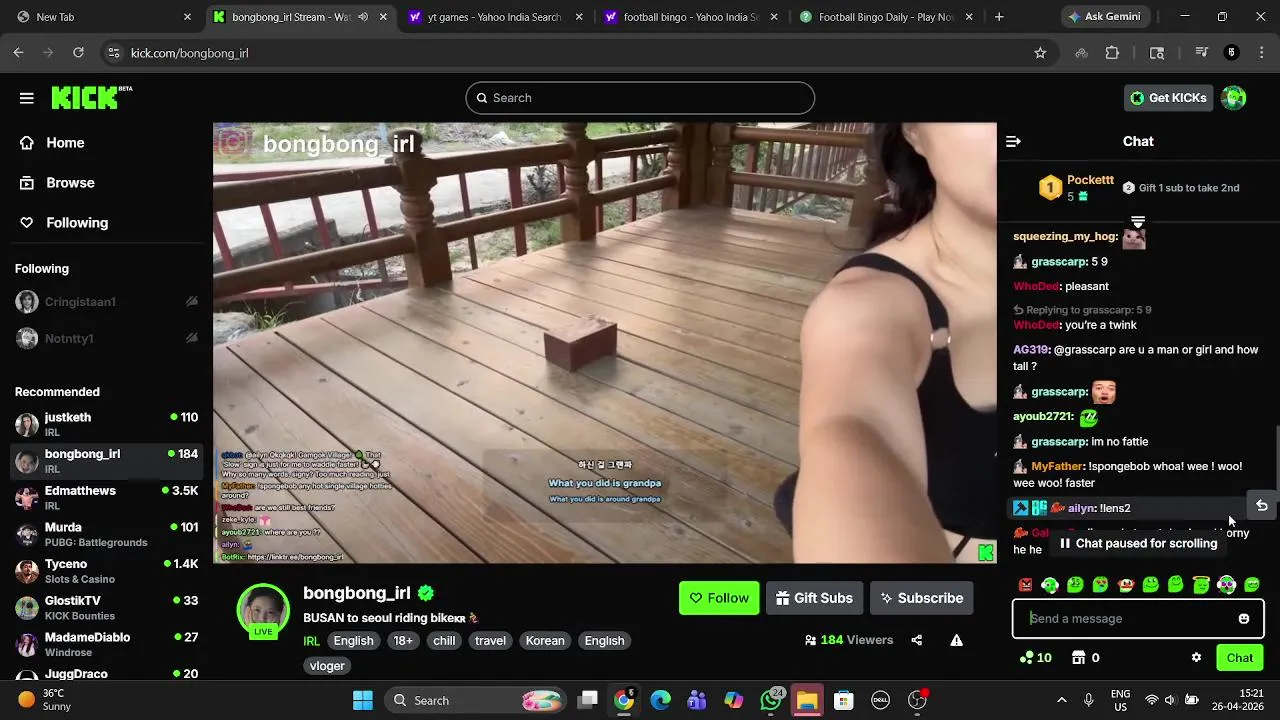Open the user profile avatar menu

(1234, 98)
